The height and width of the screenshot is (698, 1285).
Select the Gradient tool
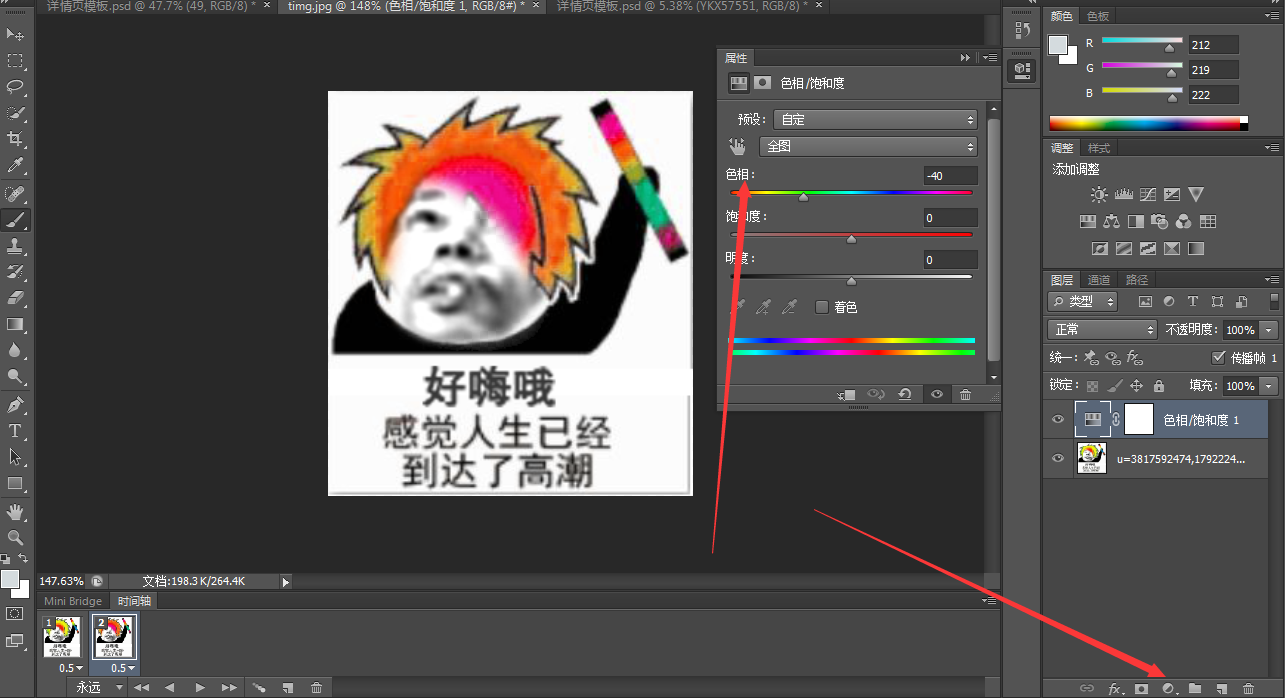[x=15, y=324]
